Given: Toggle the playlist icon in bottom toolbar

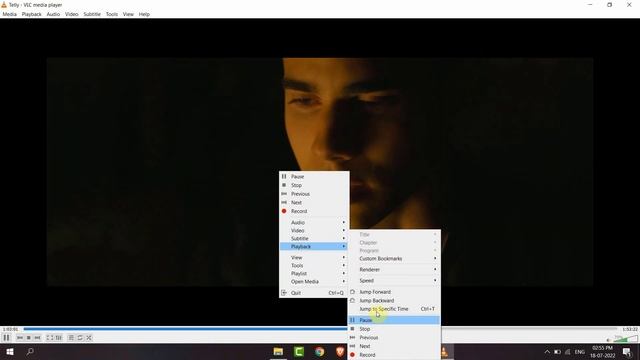Looking at the screenshot, I should [x=71, y=338].
